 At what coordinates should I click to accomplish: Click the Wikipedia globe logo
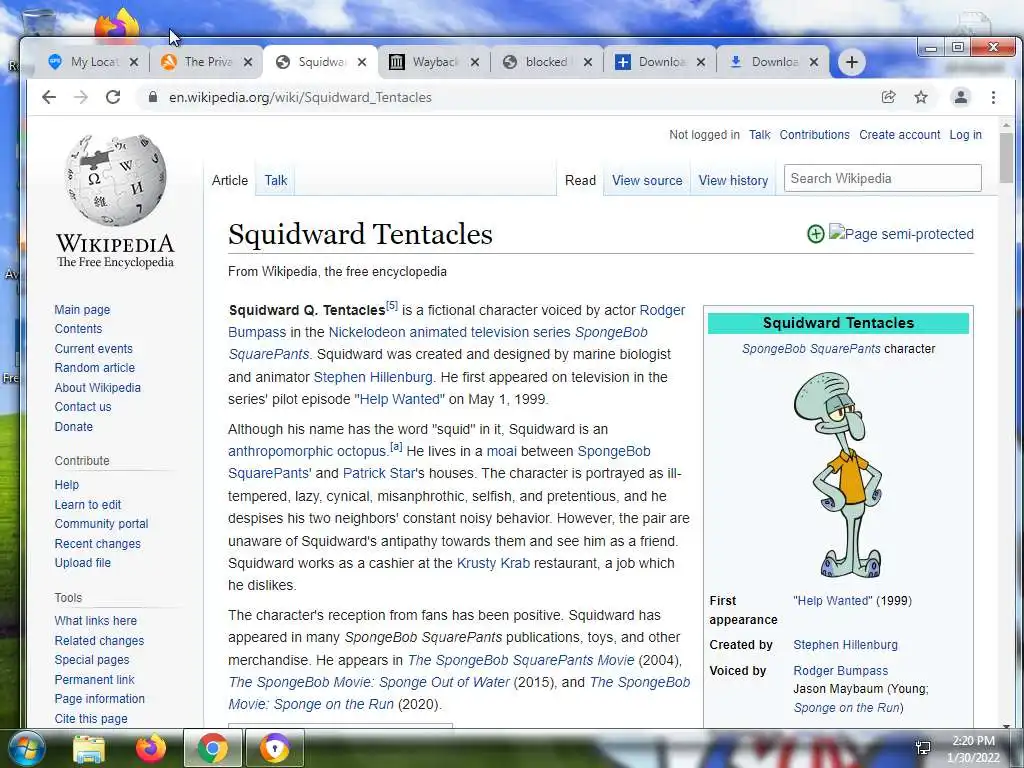click(x=116, y=181)
